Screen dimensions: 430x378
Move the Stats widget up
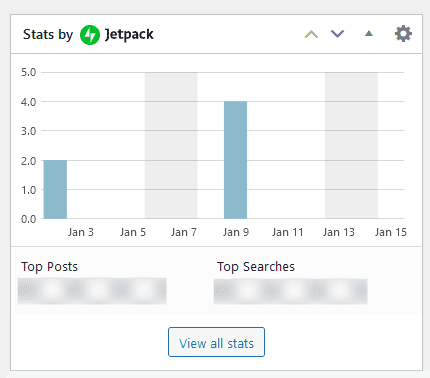311,34
